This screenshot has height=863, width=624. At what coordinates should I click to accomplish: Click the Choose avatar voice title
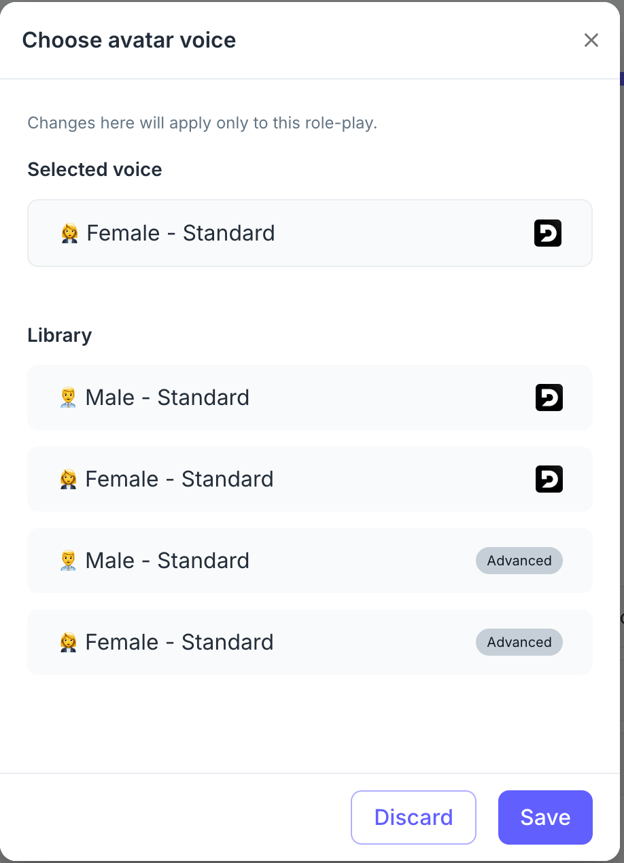(129, 40)
